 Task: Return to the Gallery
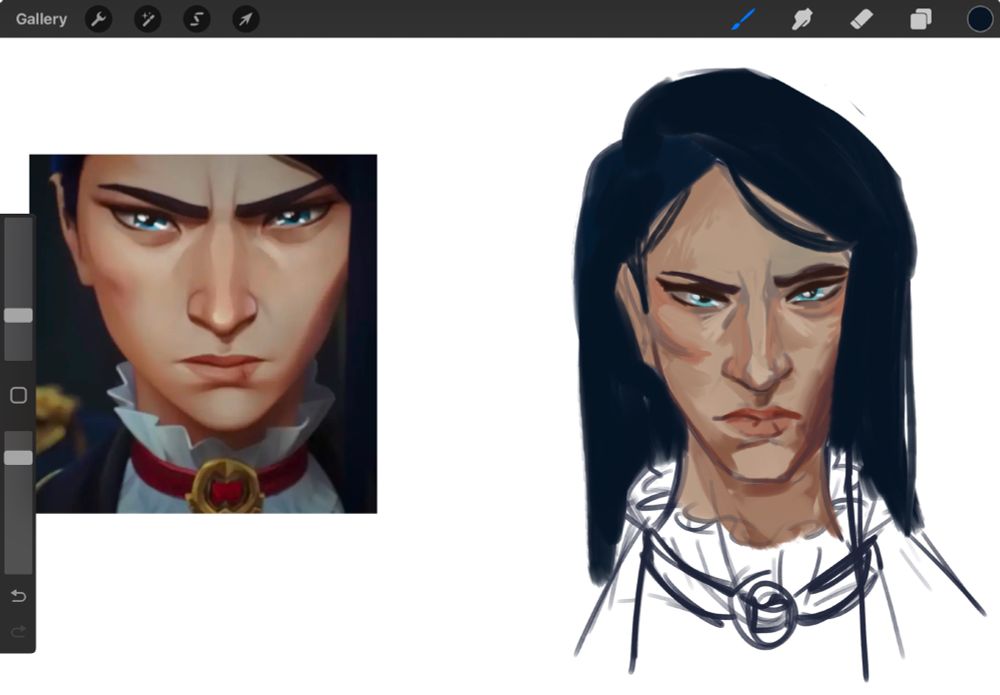coord(41,19)
